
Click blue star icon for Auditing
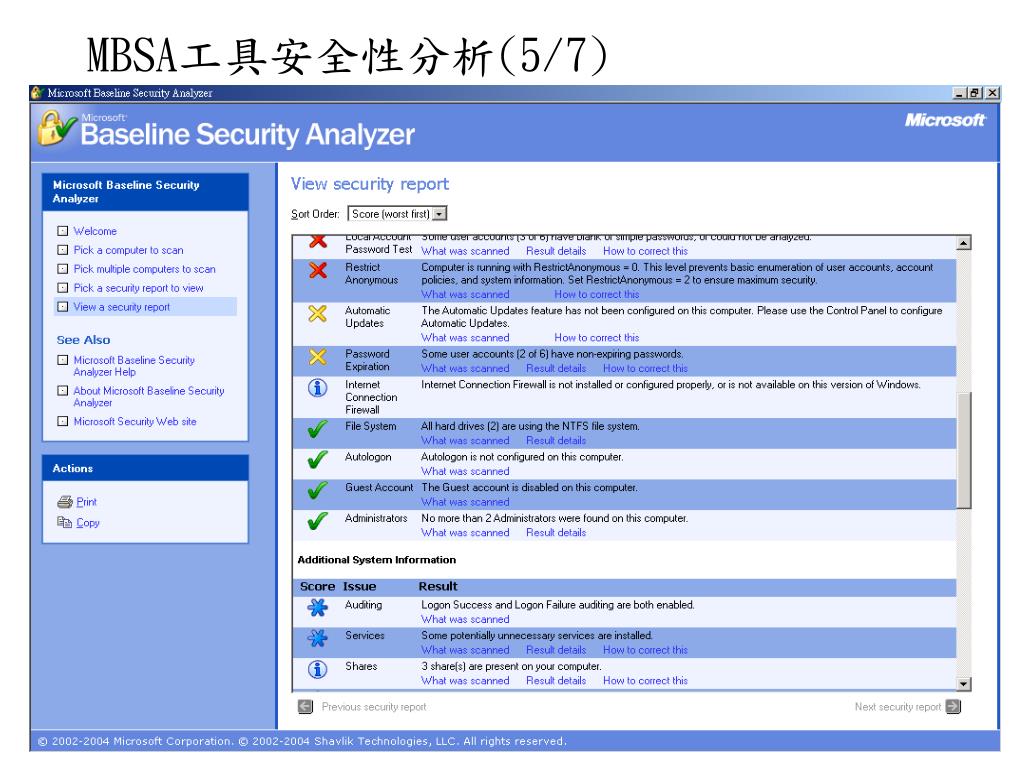coord(317,607)
